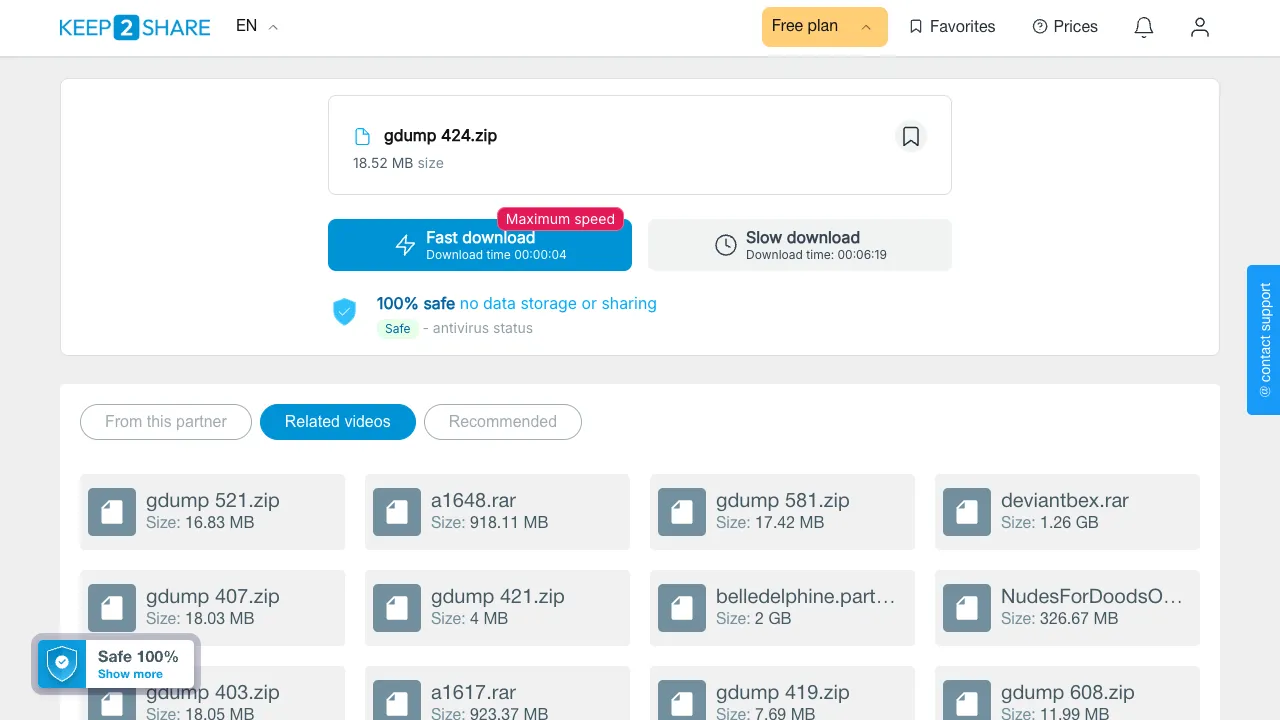Screen dimensions: 1280x720
Task: Click the 'Size: 326.67 MB' text
Action: (x=1060, y=618)
